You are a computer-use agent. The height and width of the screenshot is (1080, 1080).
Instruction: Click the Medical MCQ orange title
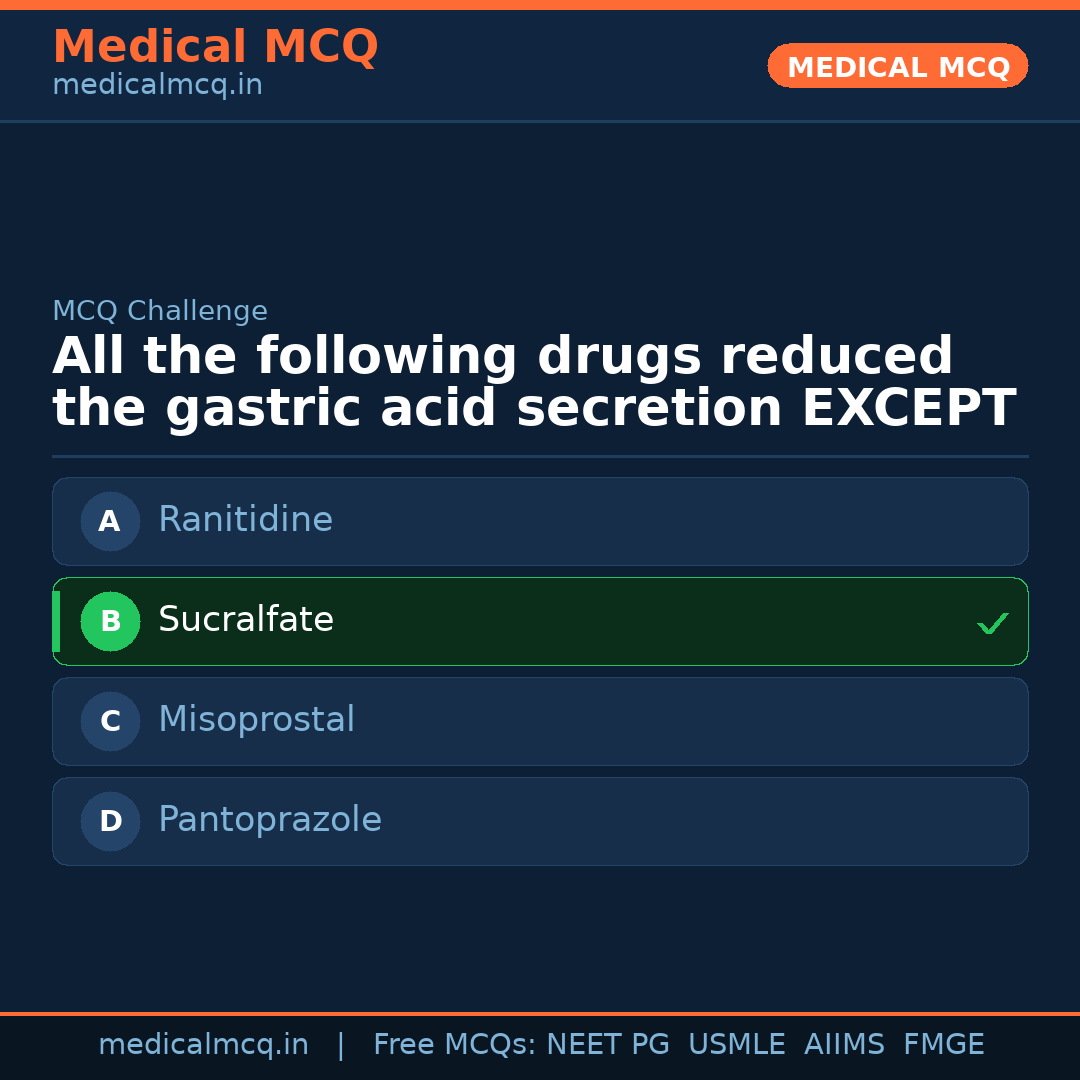point(215,47)
